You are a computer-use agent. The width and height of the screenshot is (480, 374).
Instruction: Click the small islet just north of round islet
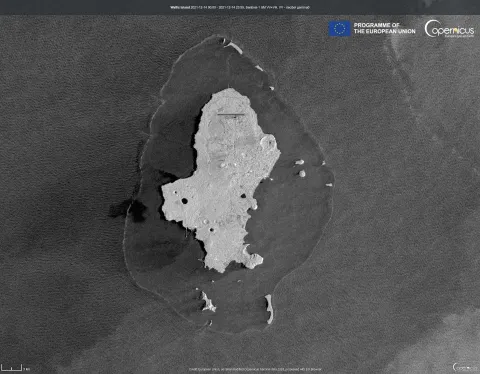click(x=299, y=162)
